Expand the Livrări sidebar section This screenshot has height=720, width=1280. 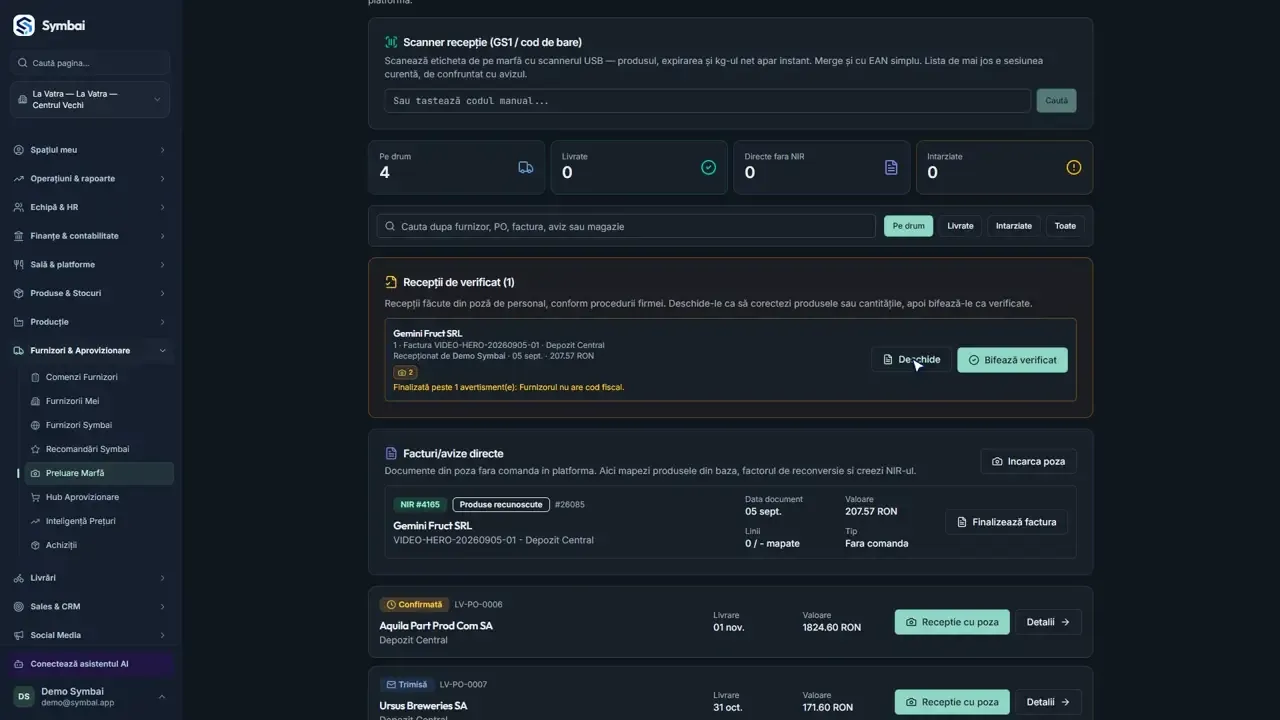coord(90,578)
